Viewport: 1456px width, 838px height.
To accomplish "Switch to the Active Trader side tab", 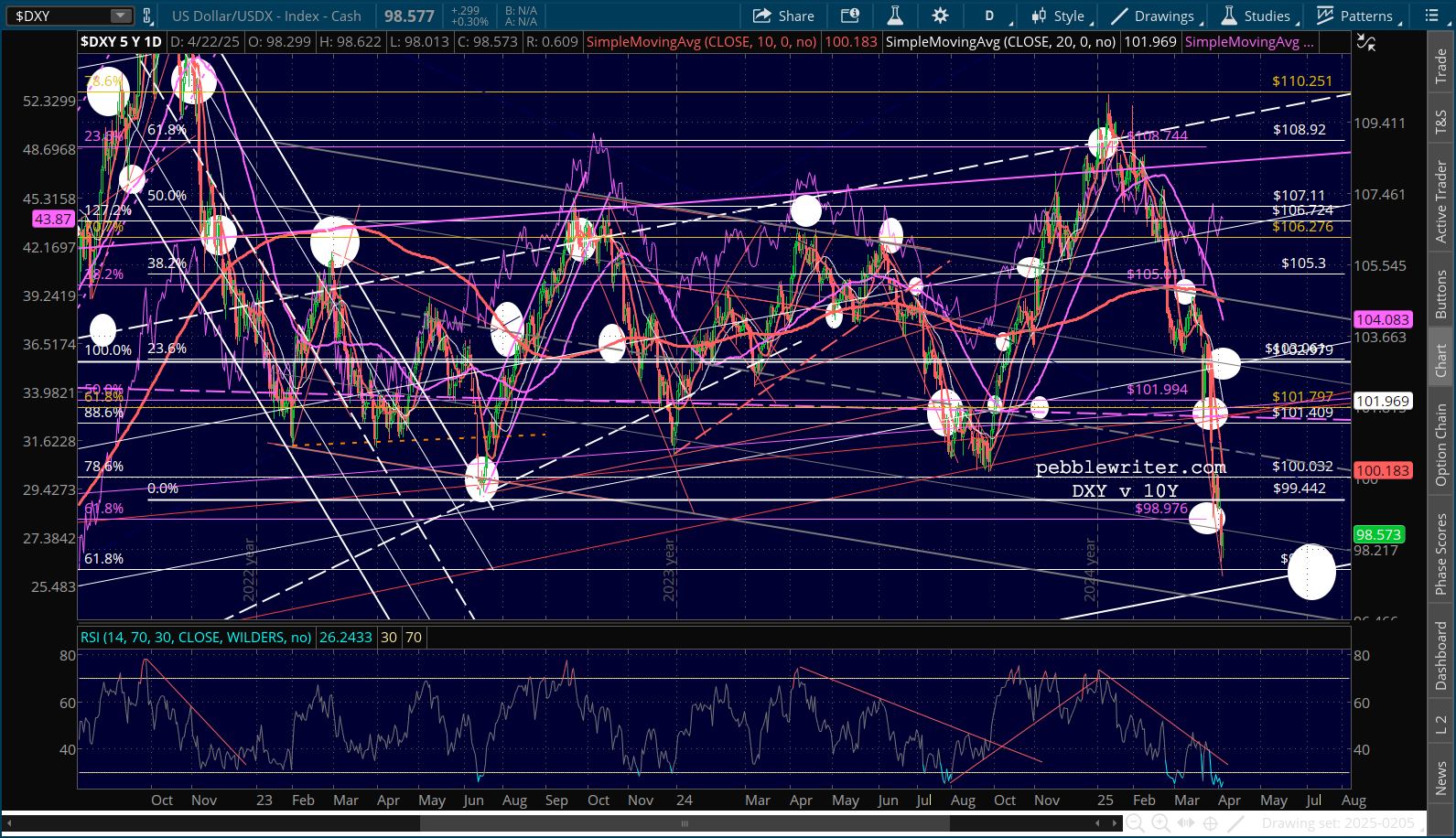I will (x=1441, y=201).
